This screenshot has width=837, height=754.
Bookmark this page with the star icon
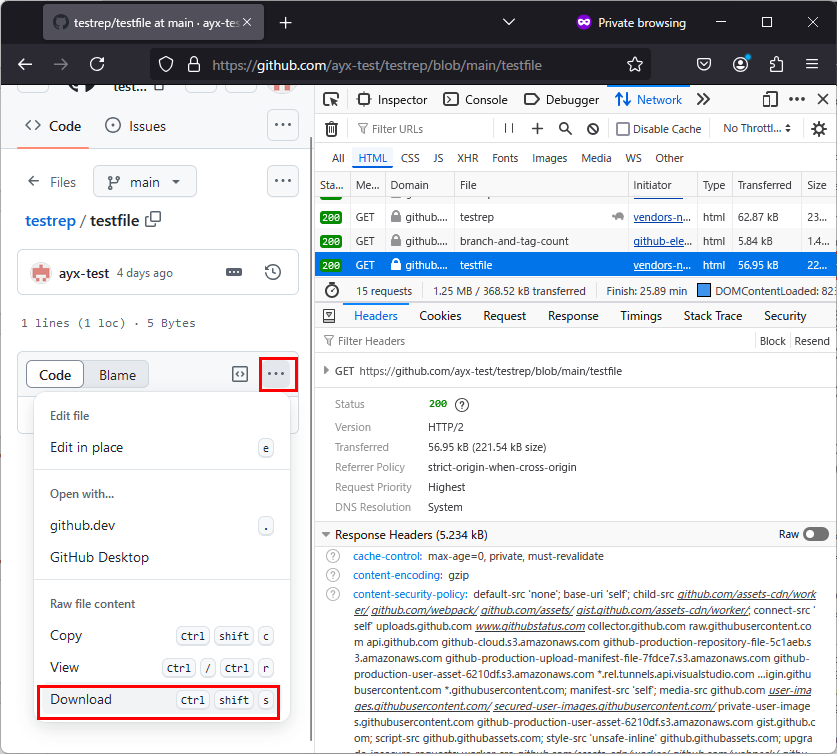tap(635, 65)
